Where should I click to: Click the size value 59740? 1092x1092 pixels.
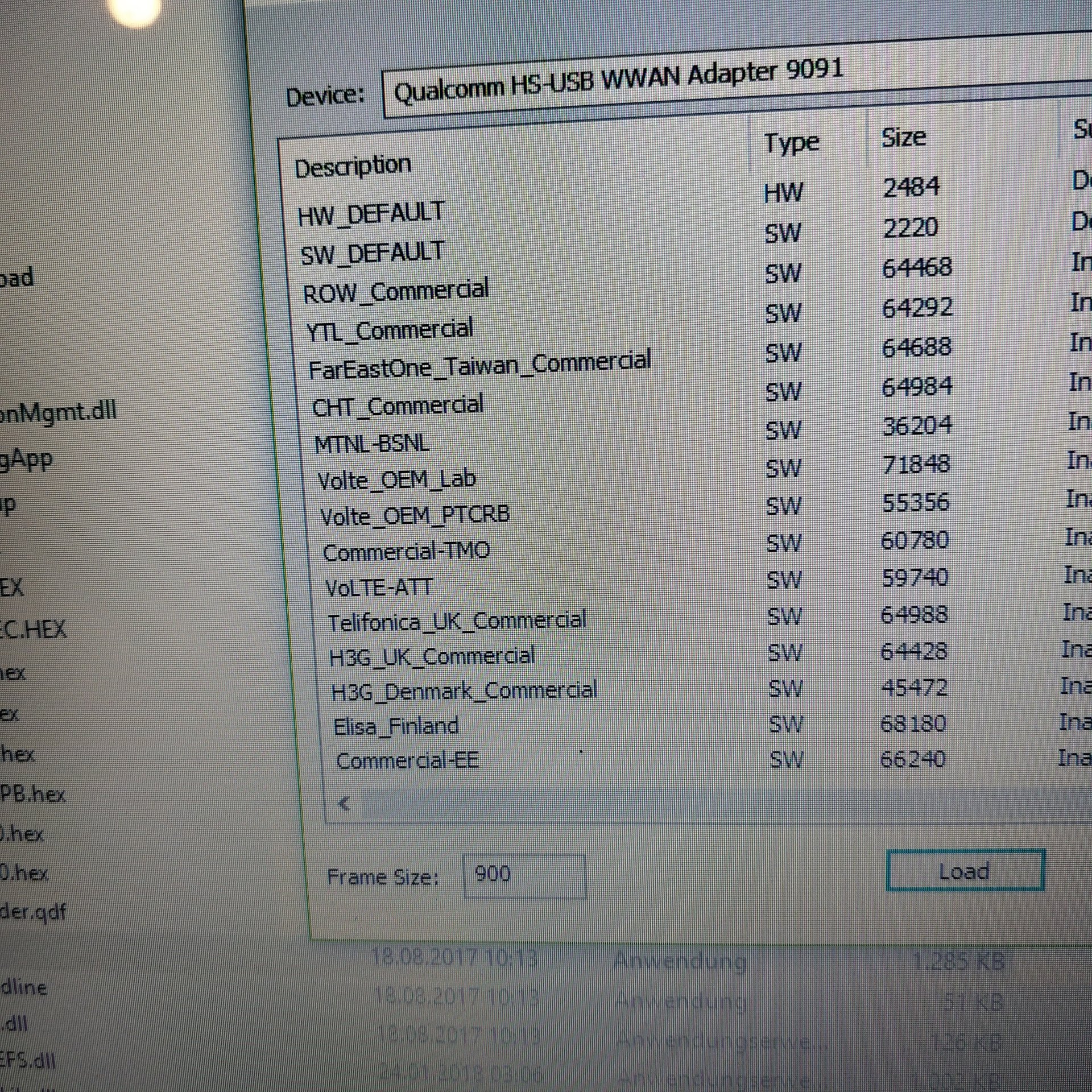[x=915, y=578]
